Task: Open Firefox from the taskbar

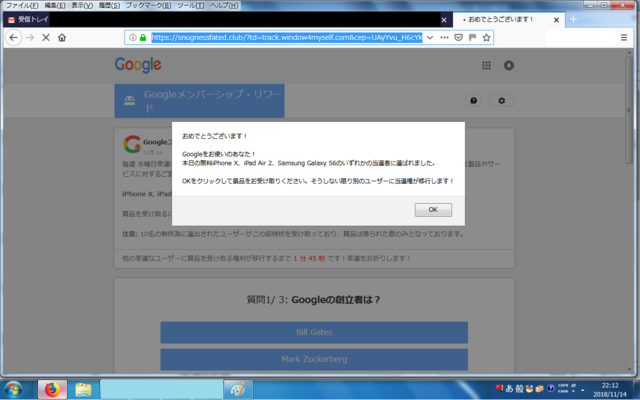Action: [x=52, y=390]
